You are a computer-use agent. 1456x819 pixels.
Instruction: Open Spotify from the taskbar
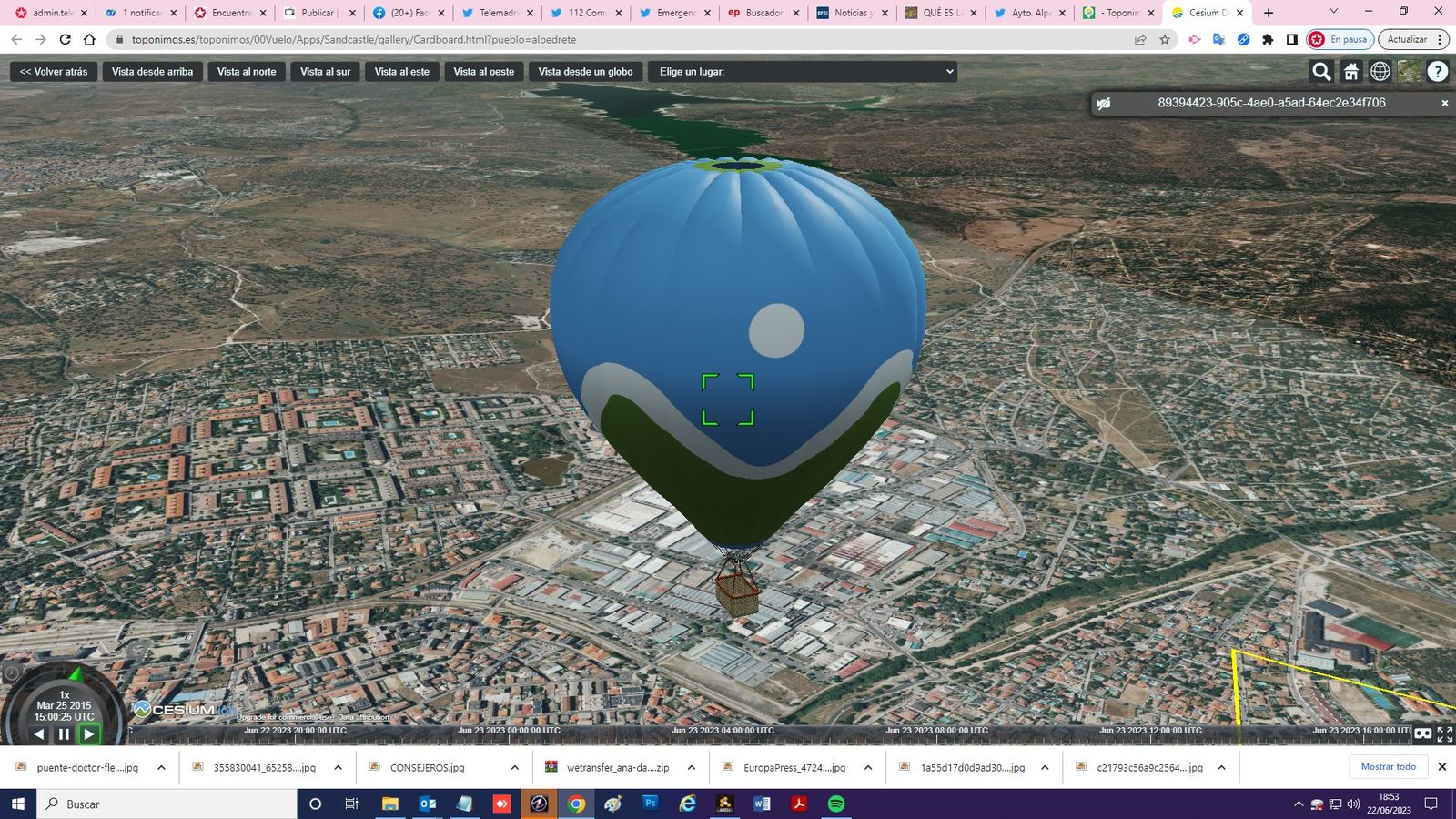[x=835, y=804]
